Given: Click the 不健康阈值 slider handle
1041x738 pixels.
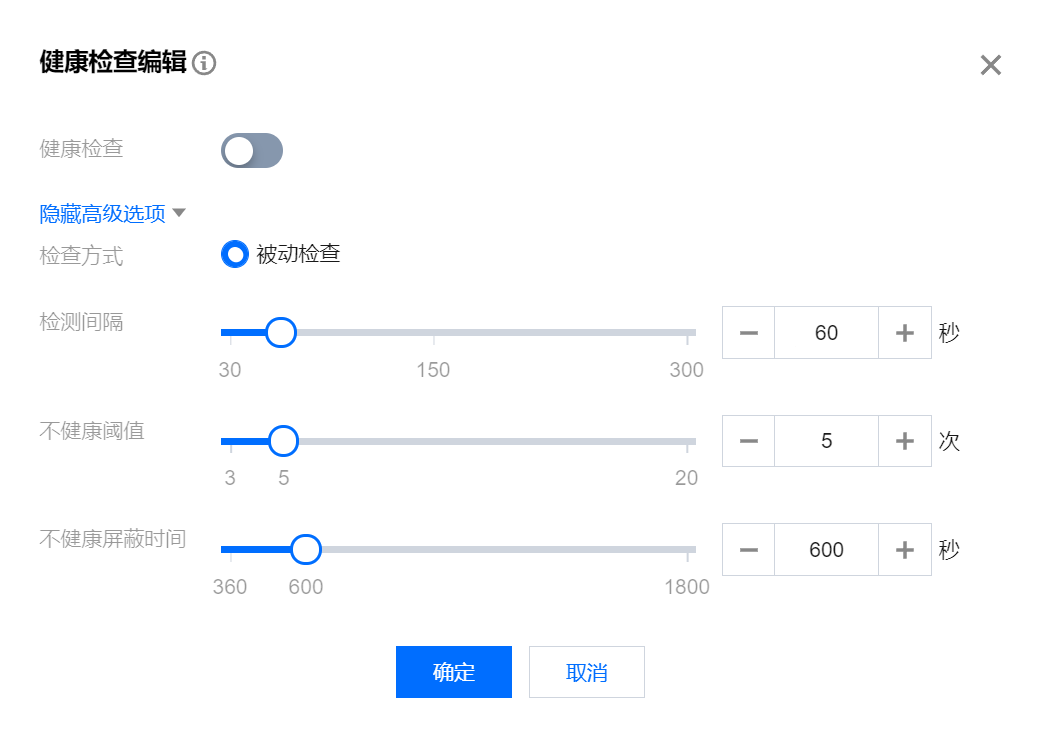Looking at the screenshot, I should 284,441.
